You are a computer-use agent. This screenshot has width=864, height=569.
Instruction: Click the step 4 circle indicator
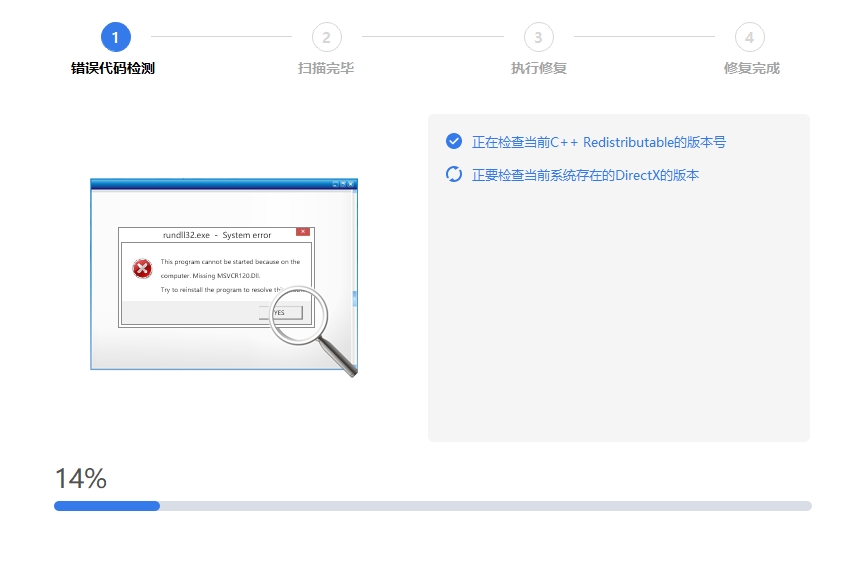[x=749, y=37]
